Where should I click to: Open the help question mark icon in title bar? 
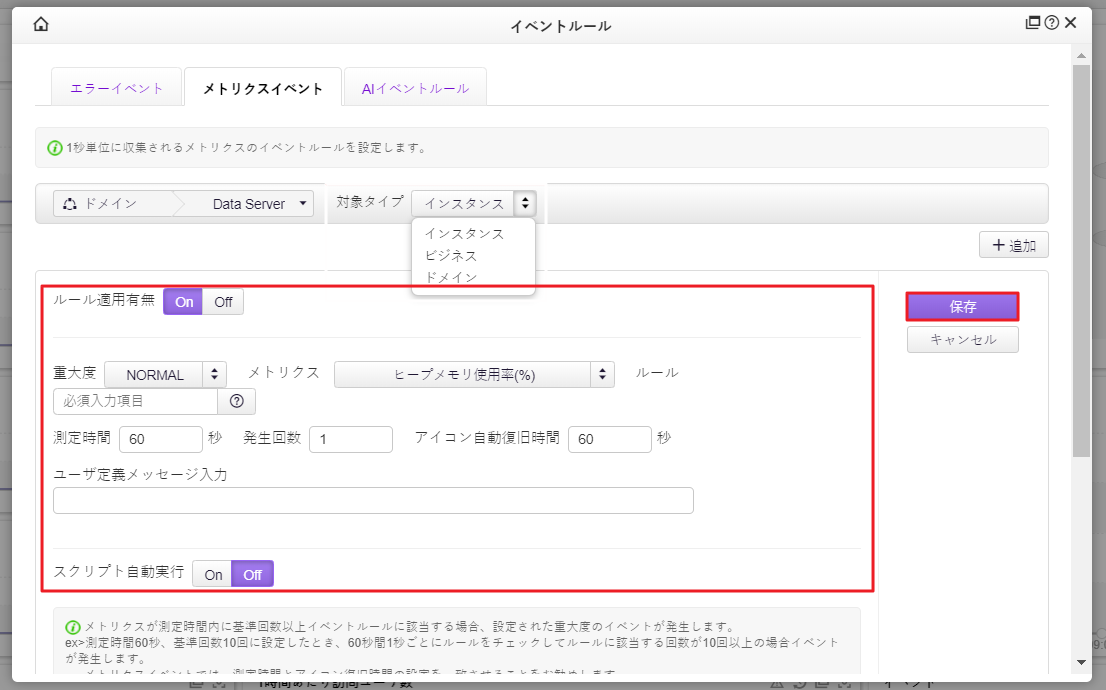(x=1051, y=24)
